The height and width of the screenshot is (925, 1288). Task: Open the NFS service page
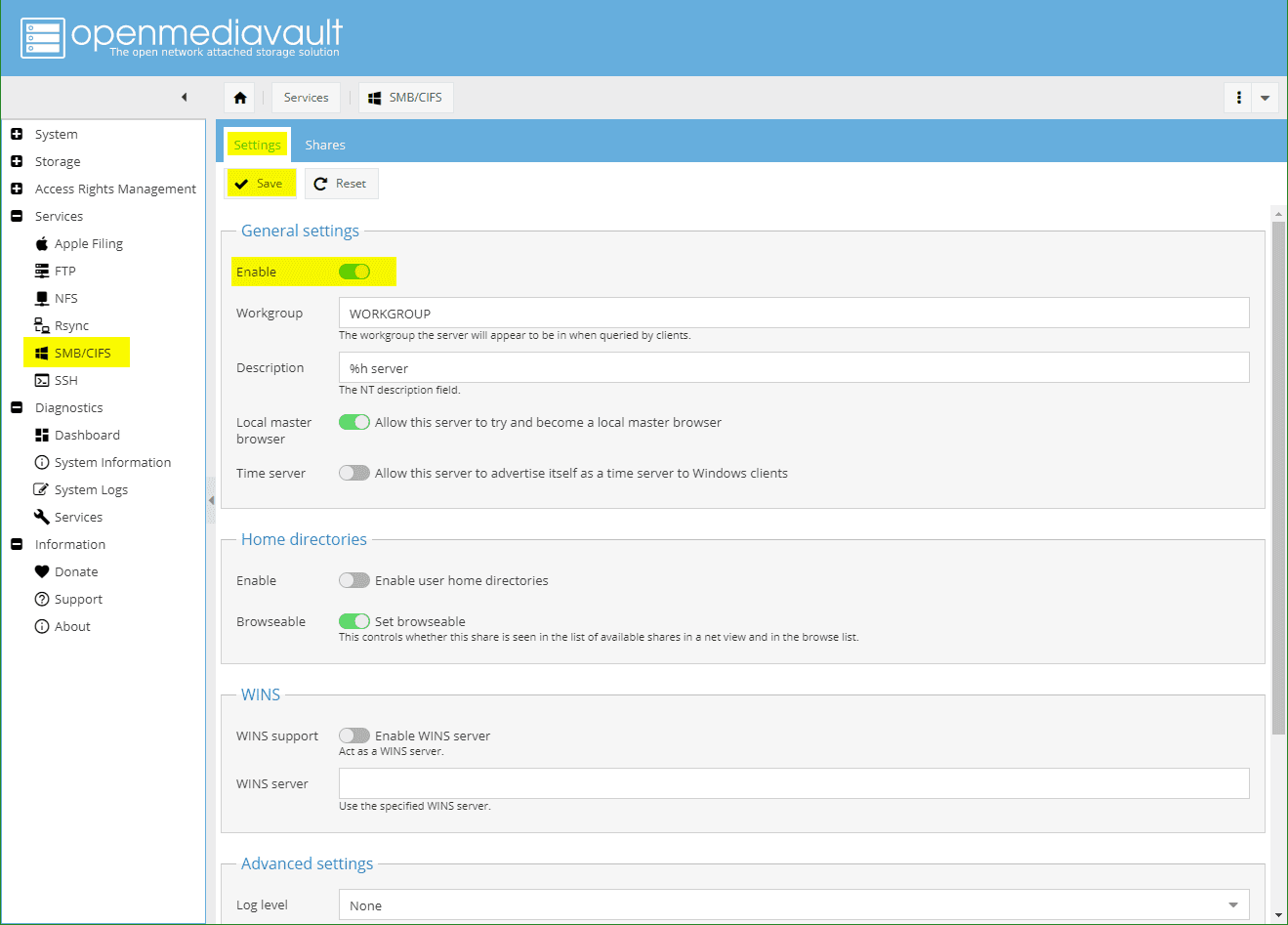point(67,298)
